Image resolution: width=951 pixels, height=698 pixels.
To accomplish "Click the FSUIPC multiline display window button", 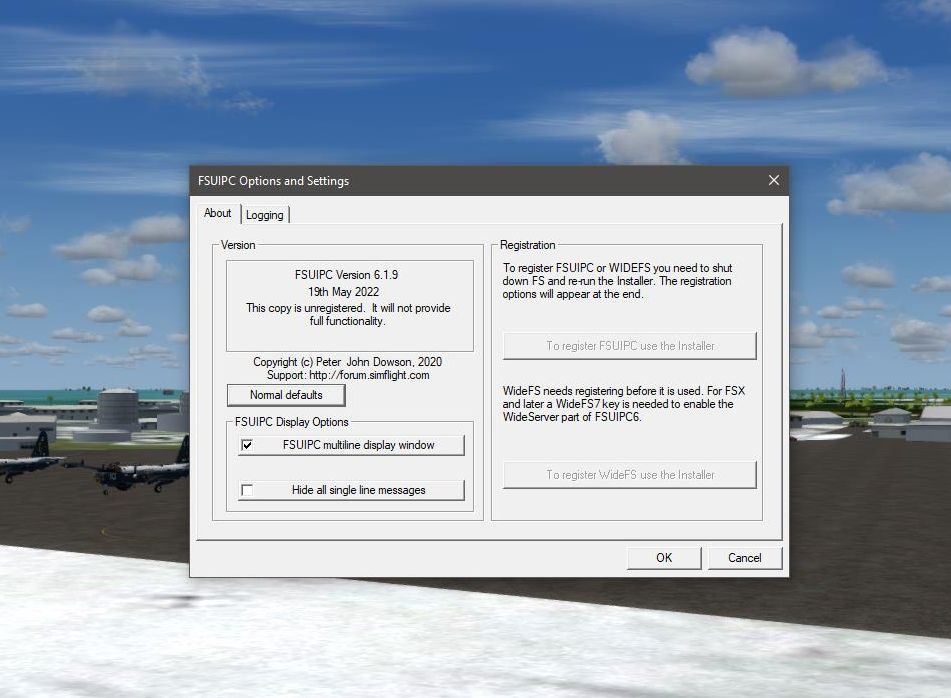I will click(358, 445).
